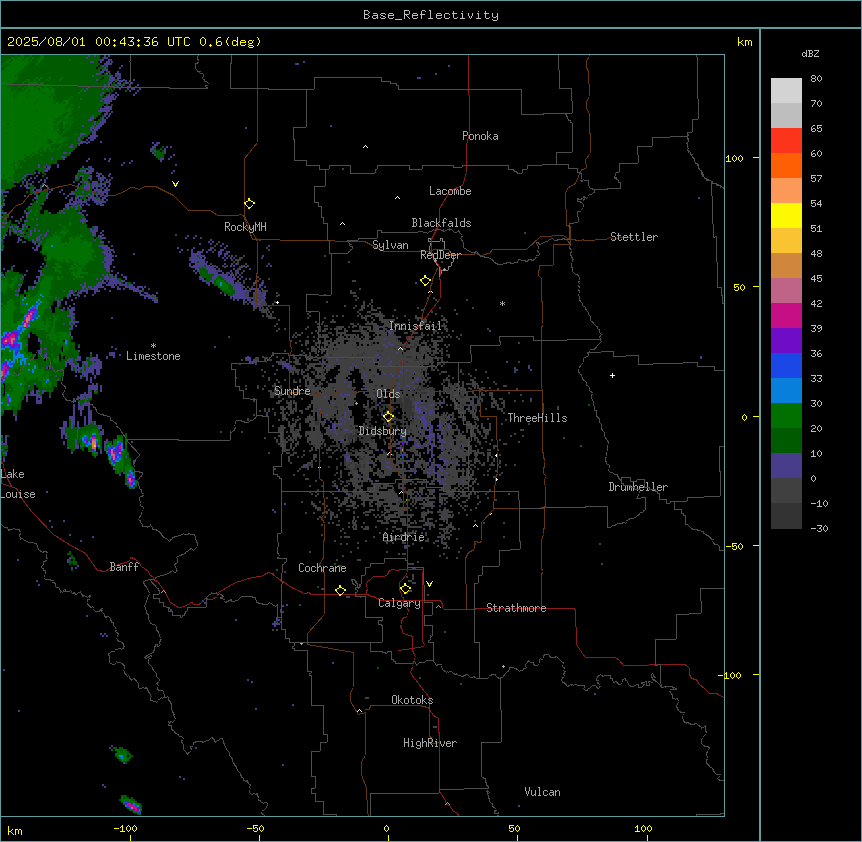862x842 pixels.
Task: Click the dBZ legend heading
Action: coord(810,53)
